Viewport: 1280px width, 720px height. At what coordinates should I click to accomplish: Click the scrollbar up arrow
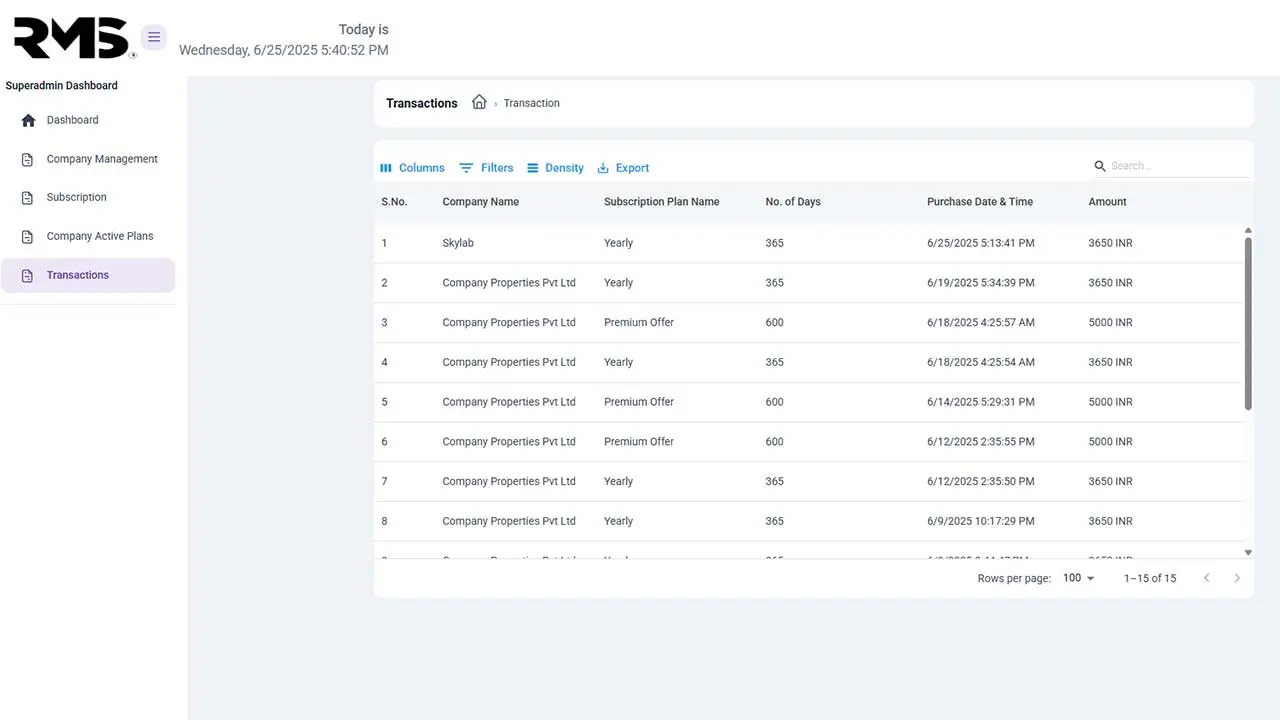tap(1248, 230)
